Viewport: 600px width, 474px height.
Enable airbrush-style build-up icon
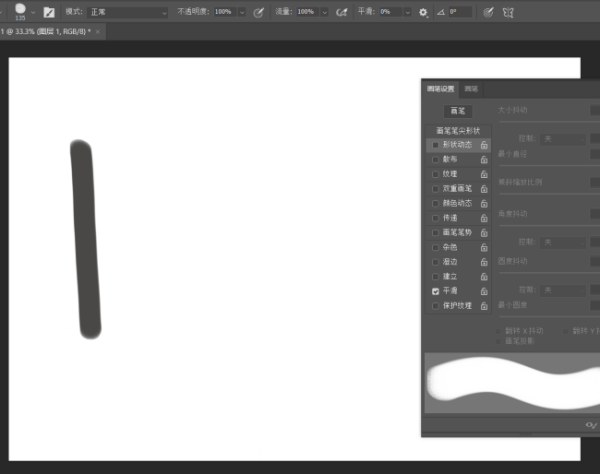pos(341,13)
